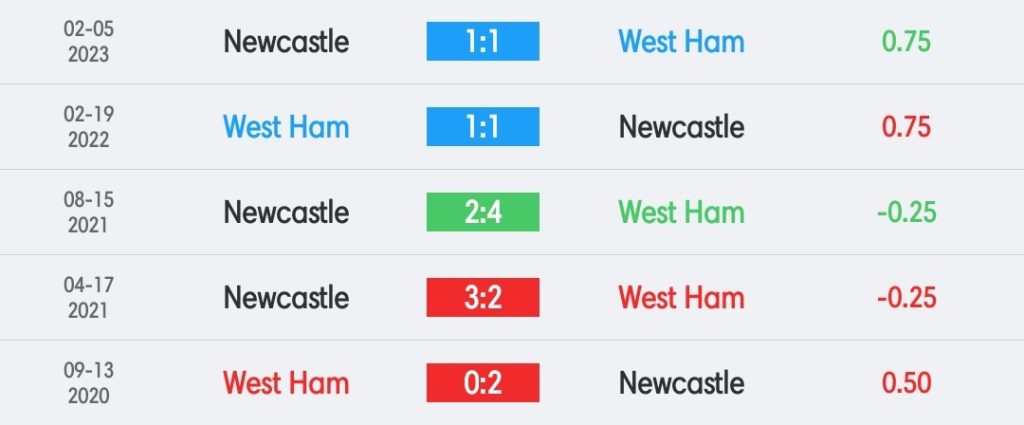The width and height of the screenshot is (1024, 425).
Task: Select the green -0.25 handicap value
Action: pos(906,213)
